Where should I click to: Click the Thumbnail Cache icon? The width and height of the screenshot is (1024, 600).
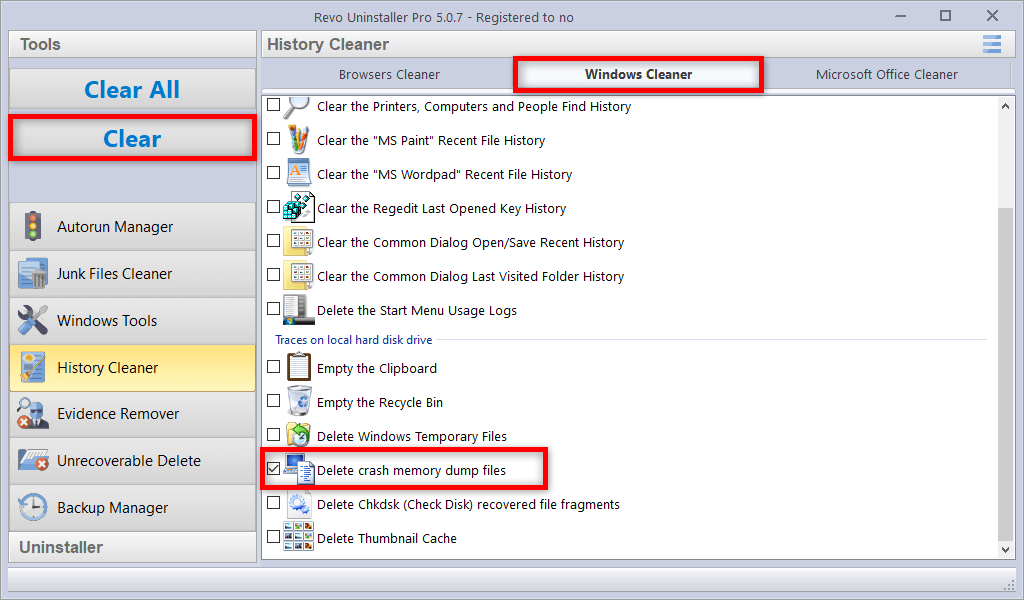click(298, 537)
